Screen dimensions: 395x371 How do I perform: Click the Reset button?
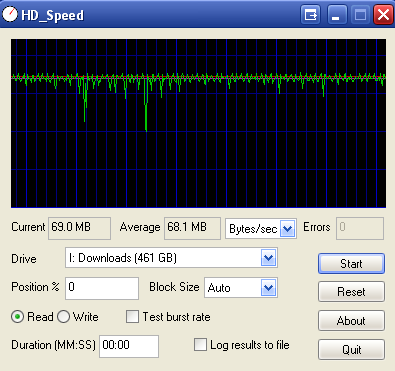point(351,292)
